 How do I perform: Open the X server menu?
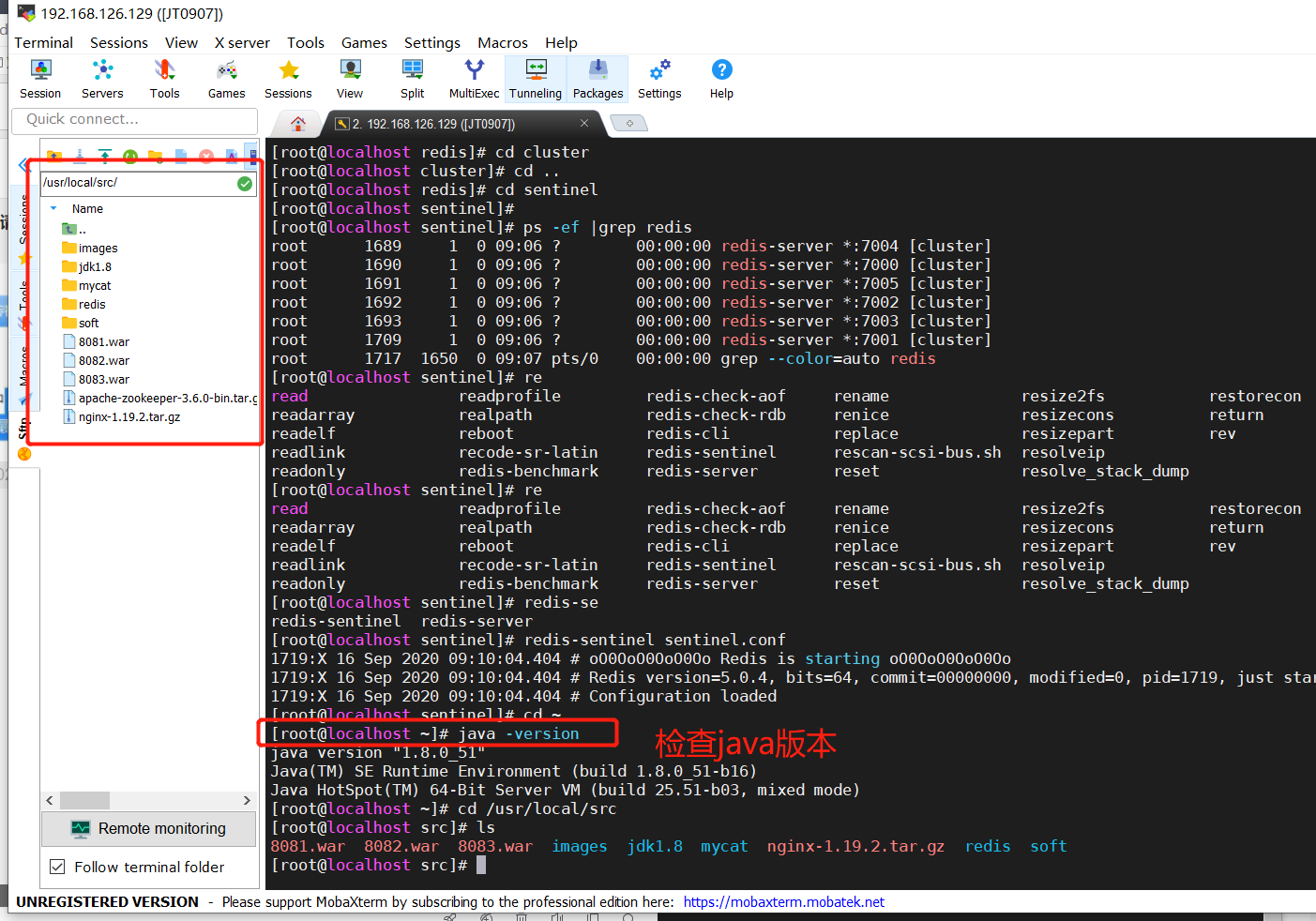coord(242,42)
